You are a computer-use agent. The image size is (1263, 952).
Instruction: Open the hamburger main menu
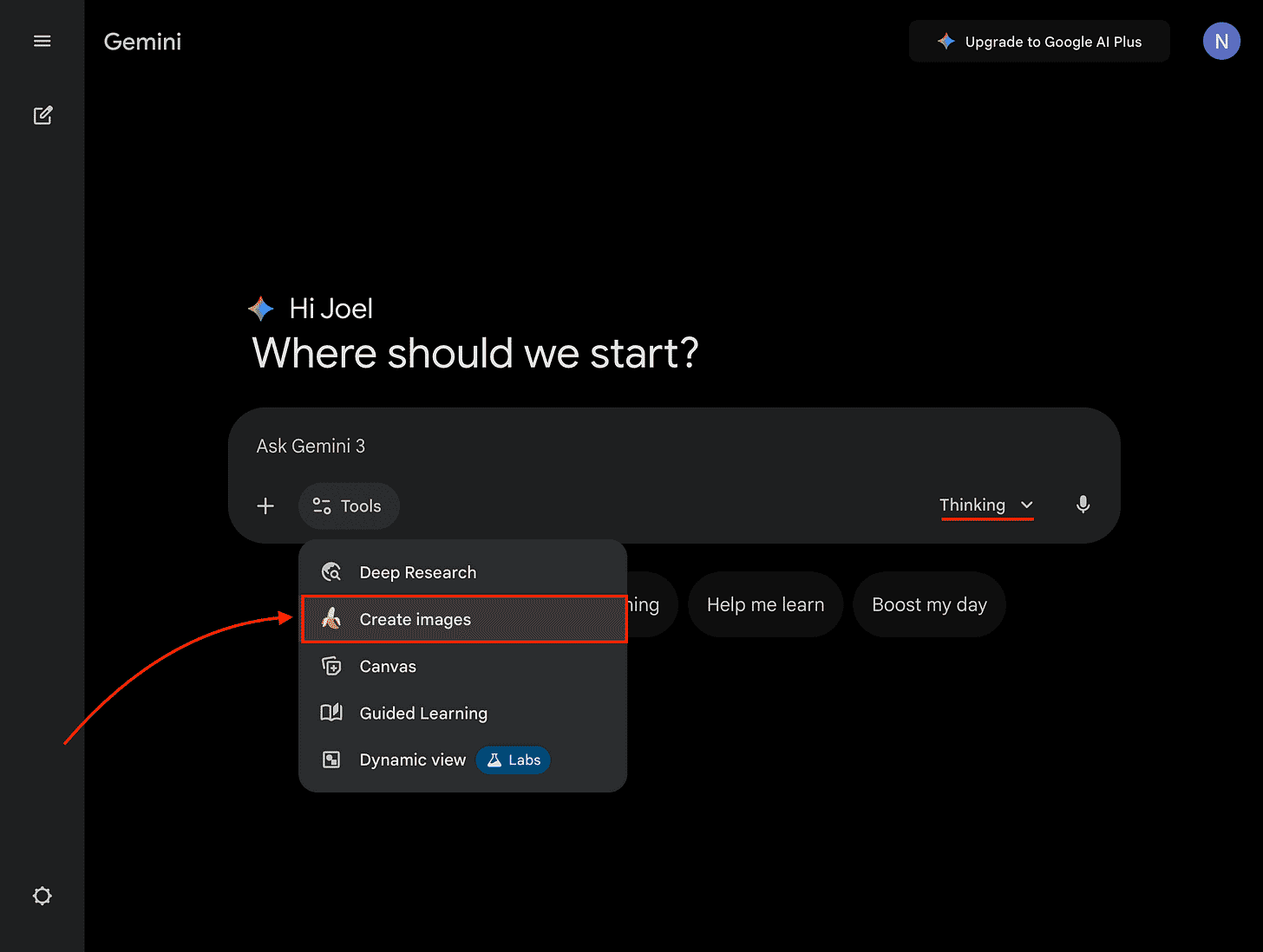pos(42,42)
